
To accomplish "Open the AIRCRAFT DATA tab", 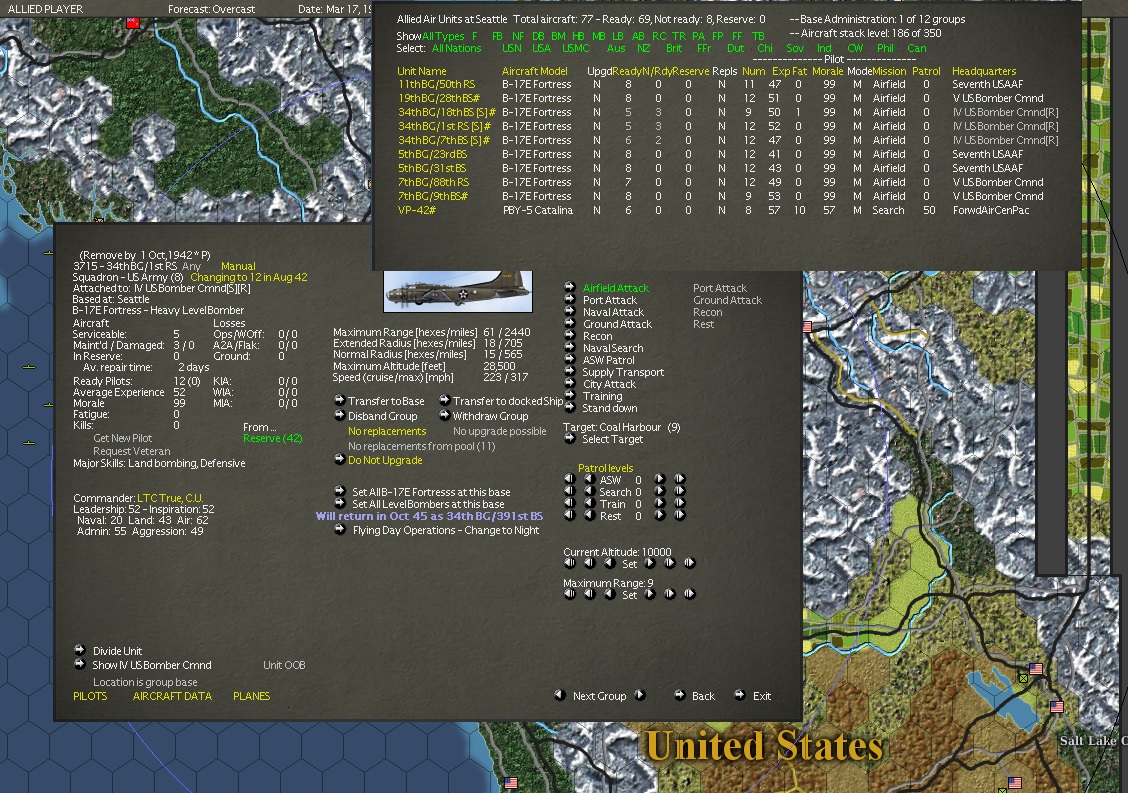I will (x=172, y=696).
